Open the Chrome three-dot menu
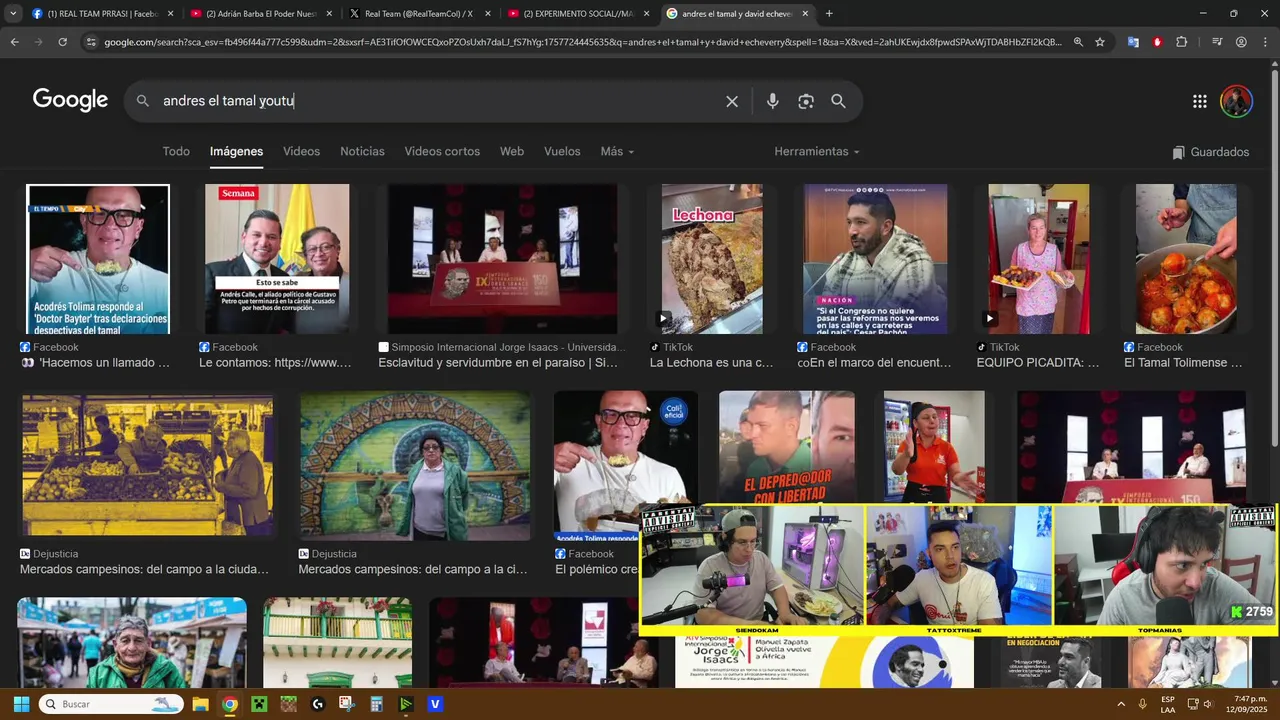 [1265, 42]
